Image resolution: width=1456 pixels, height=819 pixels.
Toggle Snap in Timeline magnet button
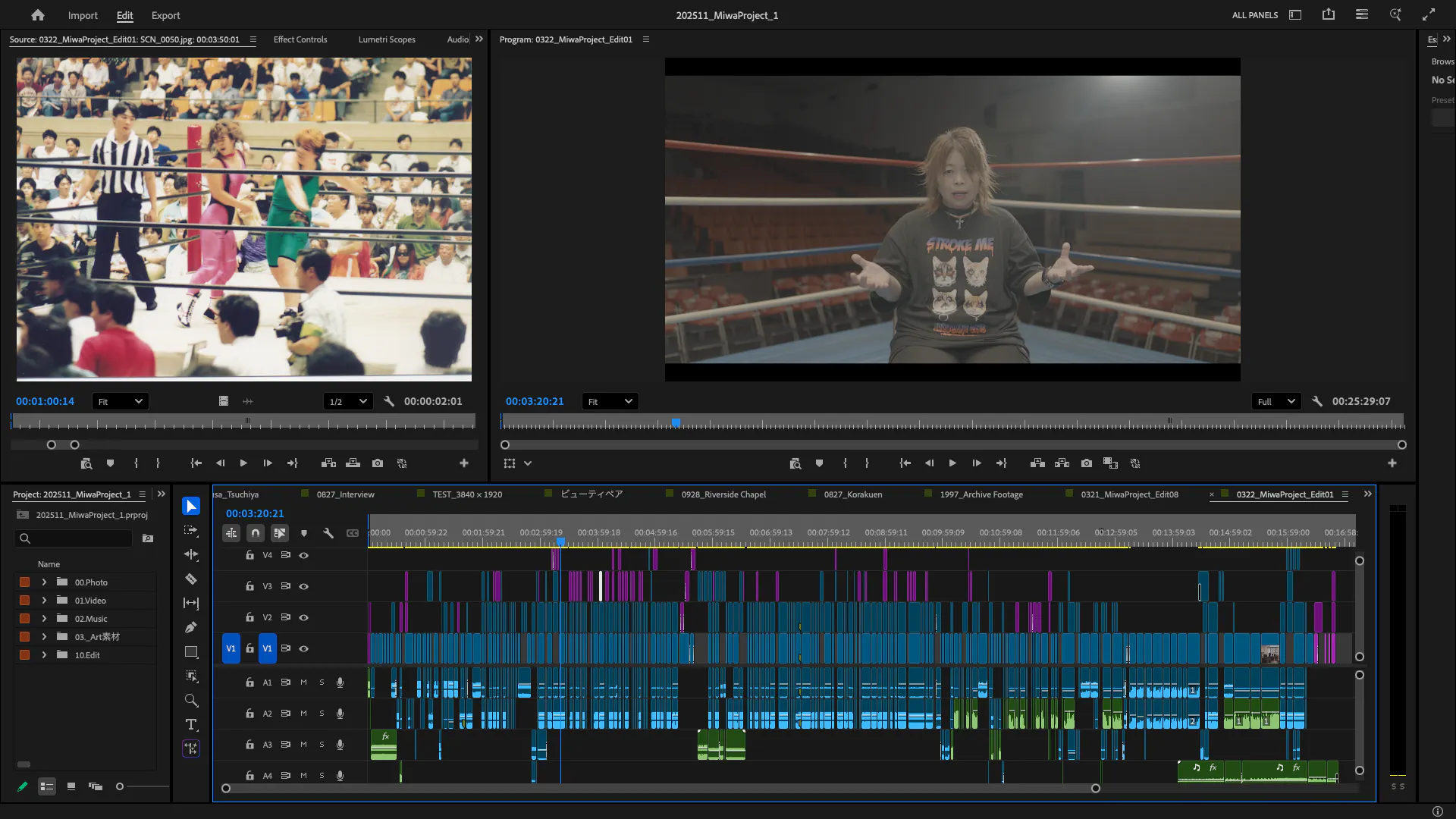[x=256, y=533]
